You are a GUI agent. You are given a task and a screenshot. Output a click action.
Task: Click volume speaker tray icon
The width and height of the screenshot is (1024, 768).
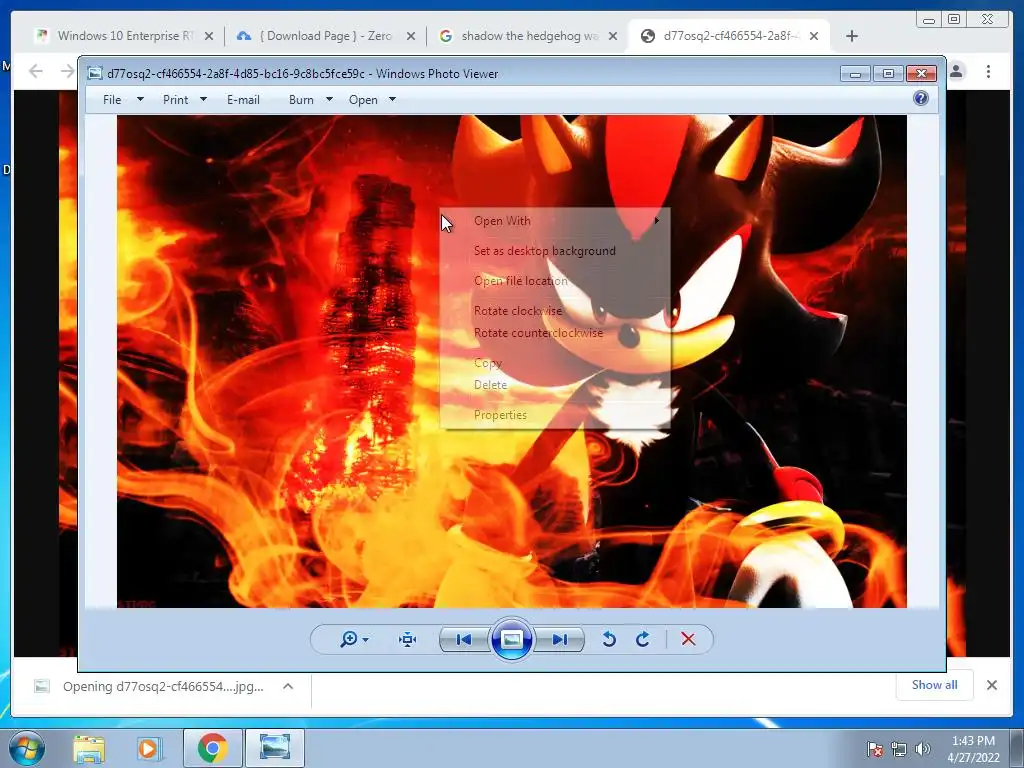pyautogui.click(x=922, y=749)
